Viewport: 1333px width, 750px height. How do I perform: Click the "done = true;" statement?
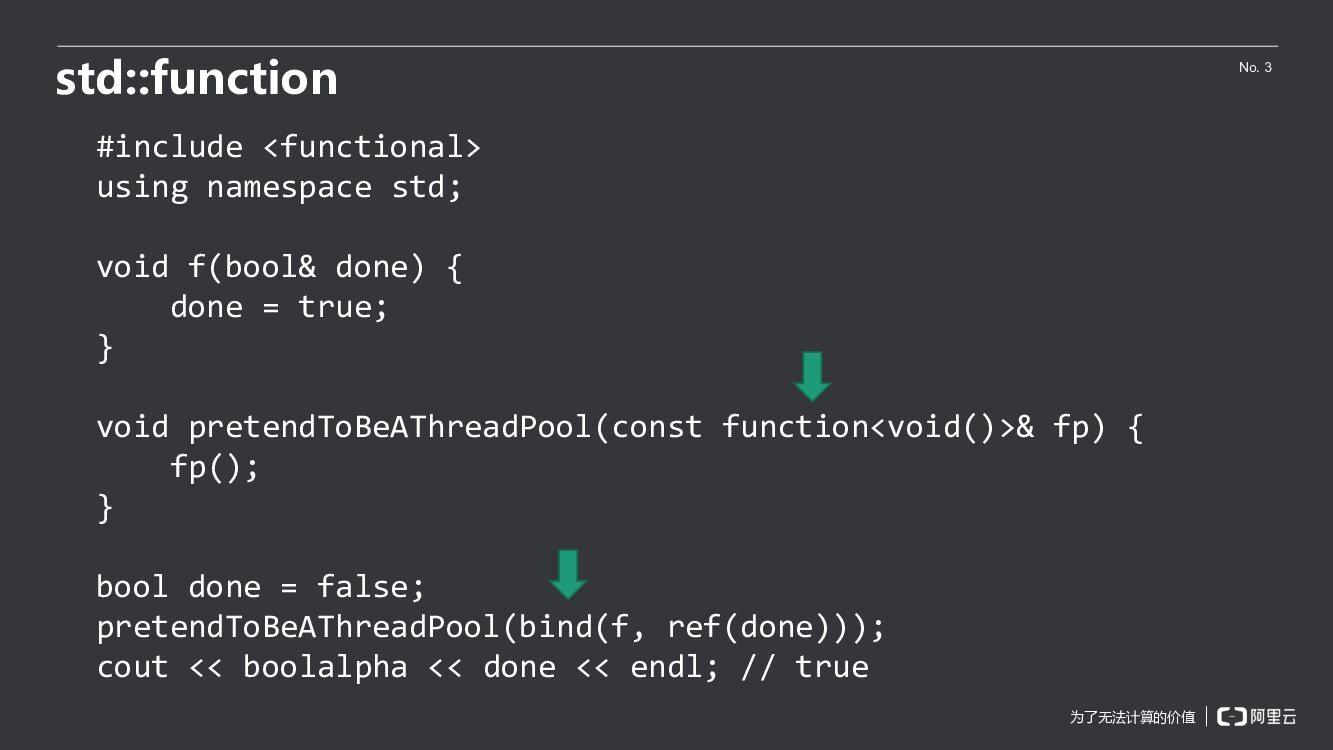(x=279, y=307)
